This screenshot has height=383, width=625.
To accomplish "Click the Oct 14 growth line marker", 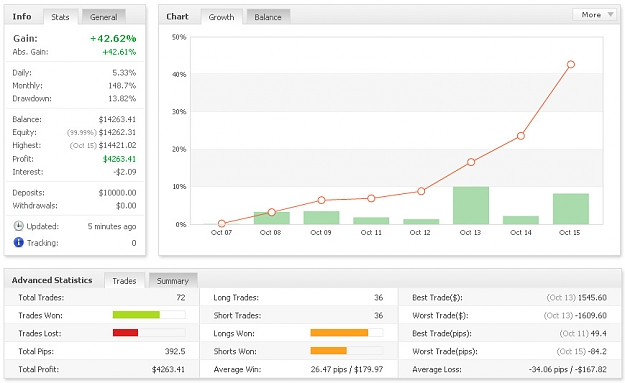I will click(x=521, y=136).
